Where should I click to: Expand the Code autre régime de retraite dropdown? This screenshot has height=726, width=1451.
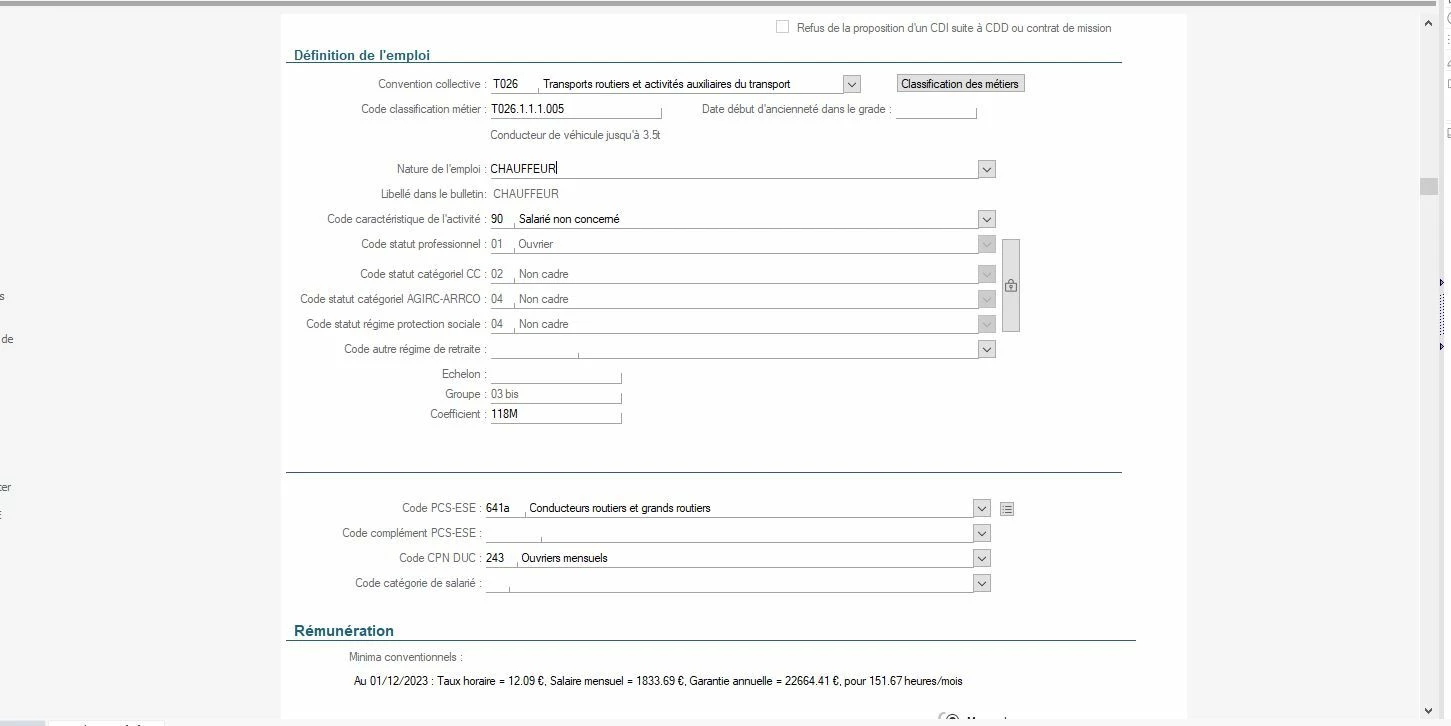(987, 349)
